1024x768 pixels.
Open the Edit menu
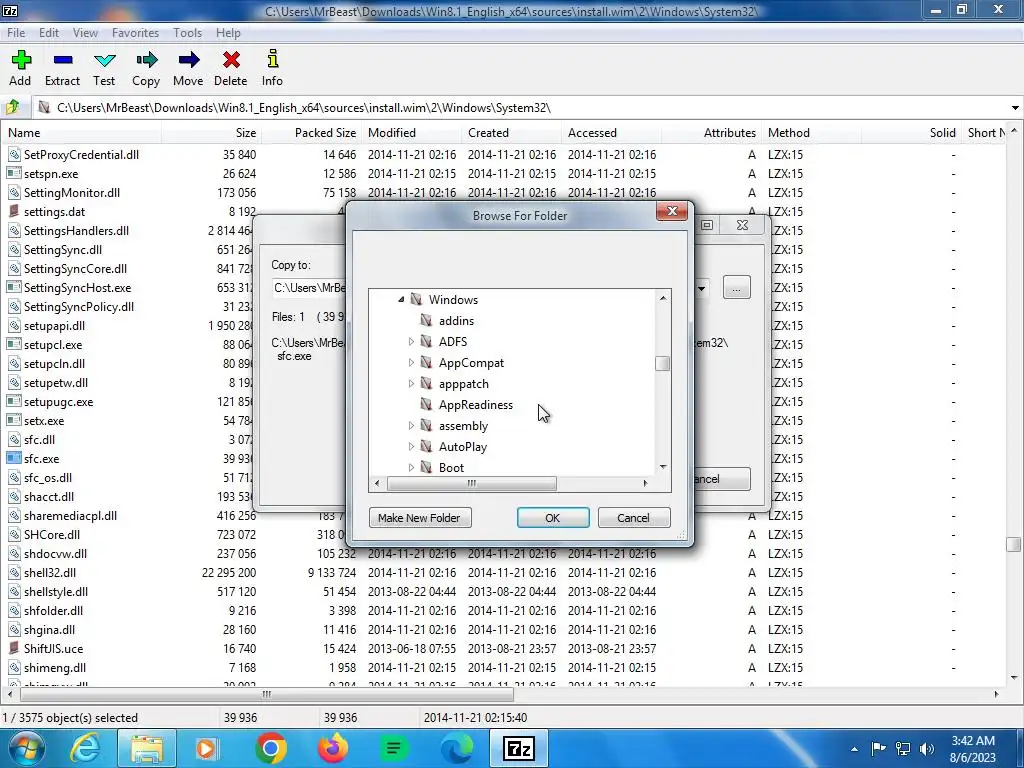(x=48, y=33)
